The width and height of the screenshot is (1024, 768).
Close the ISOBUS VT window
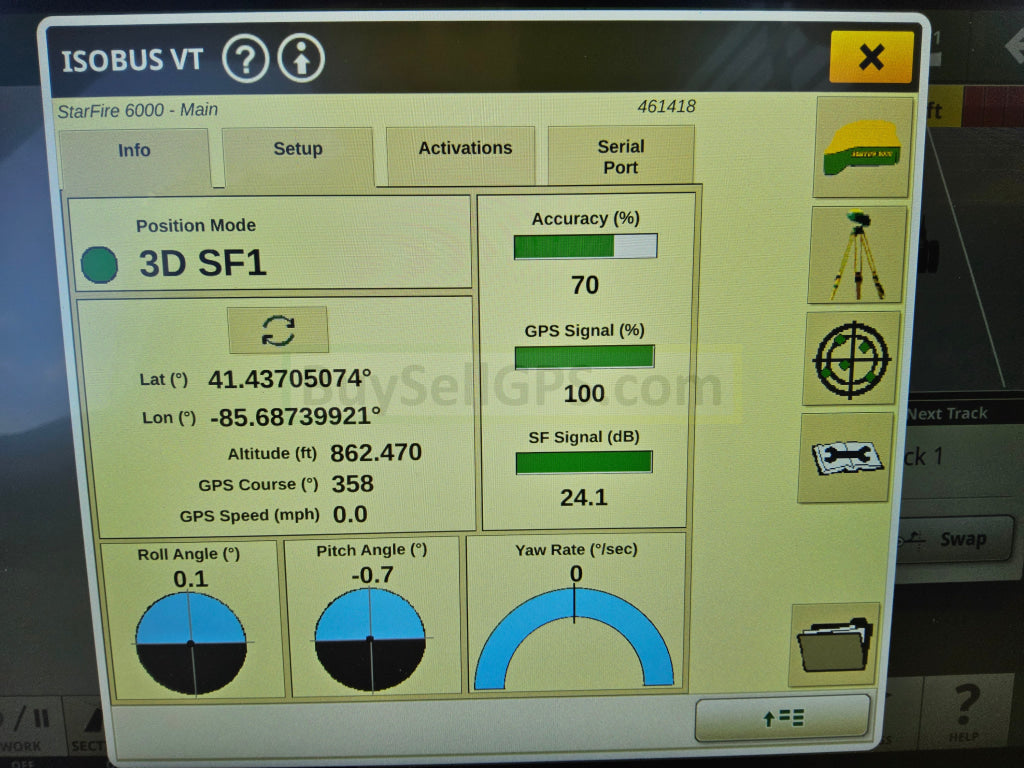(871, 57)
